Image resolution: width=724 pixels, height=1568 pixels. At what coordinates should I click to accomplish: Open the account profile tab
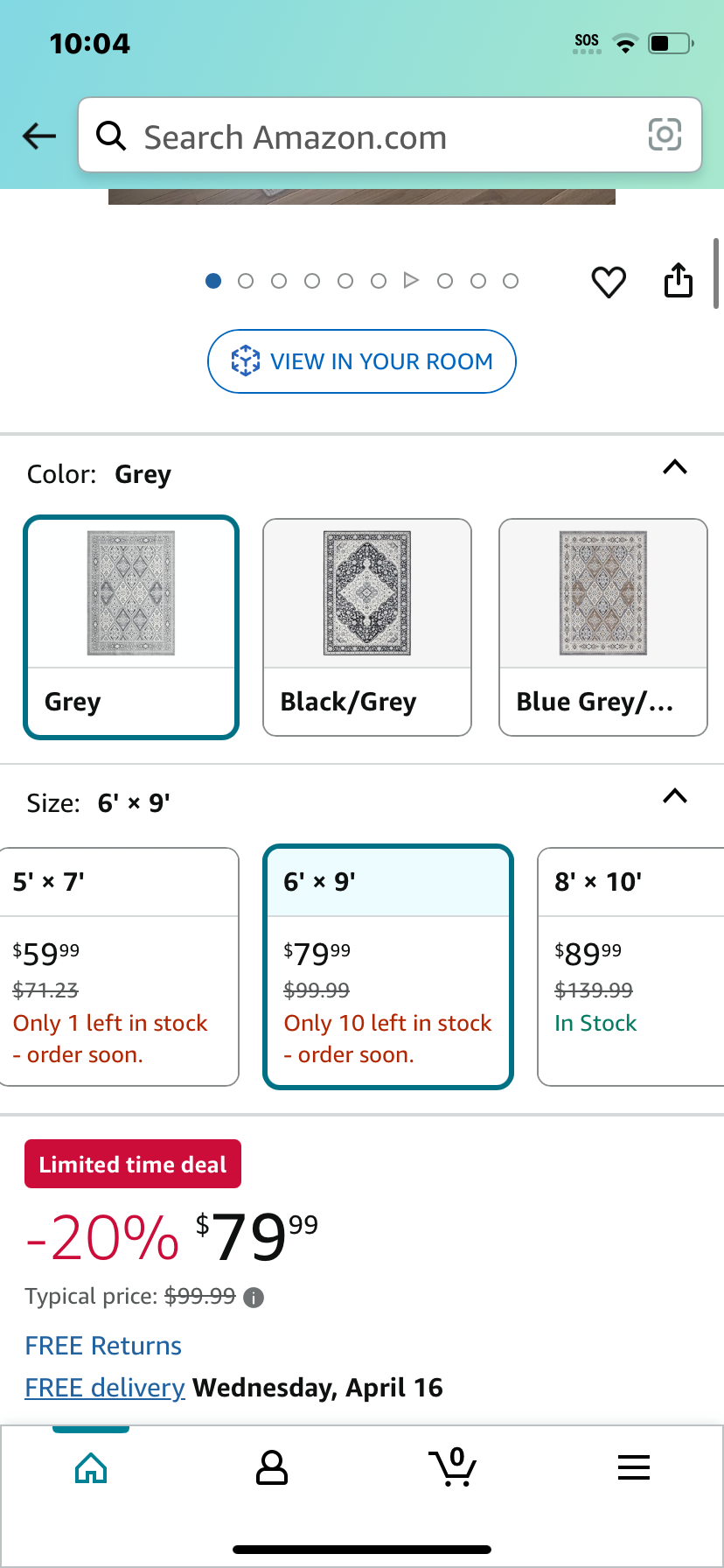(272, 1468)
